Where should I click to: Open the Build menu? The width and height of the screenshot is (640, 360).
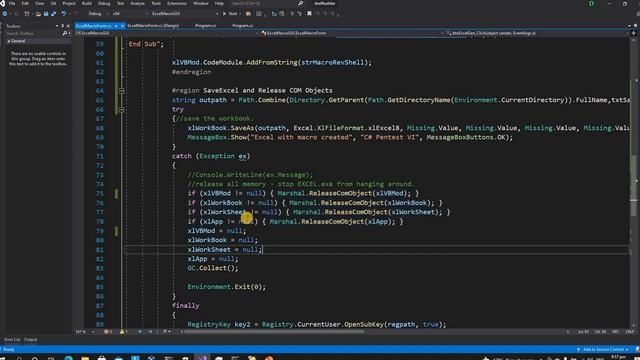coord(87,3)
